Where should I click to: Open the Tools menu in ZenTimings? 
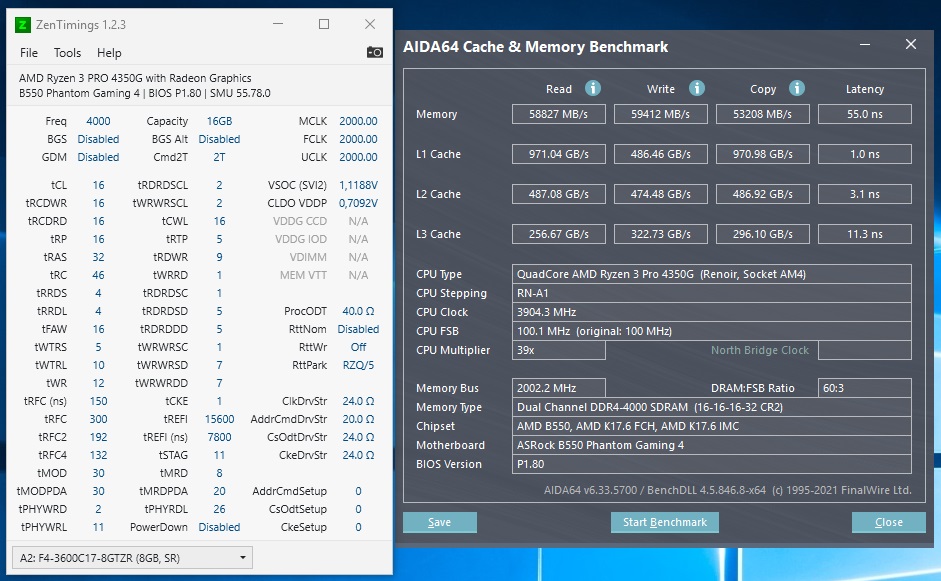(67, 53)
